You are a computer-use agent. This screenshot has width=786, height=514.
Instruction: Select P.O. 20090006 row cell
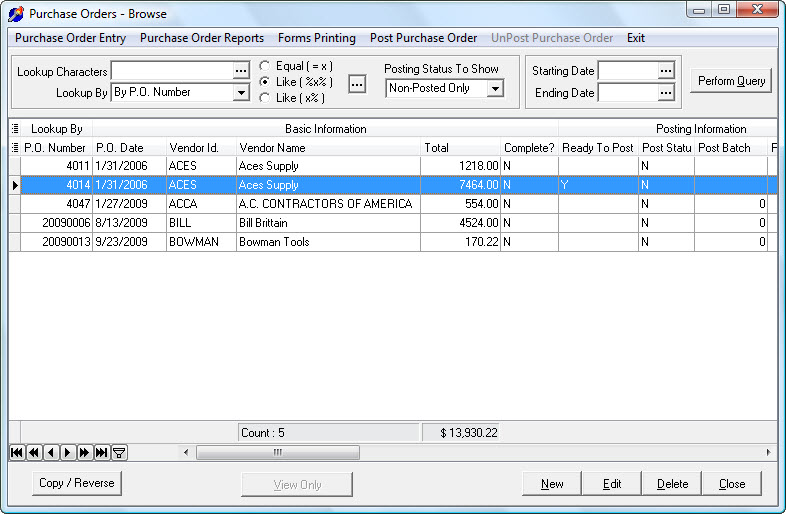(x=56, y=223)
